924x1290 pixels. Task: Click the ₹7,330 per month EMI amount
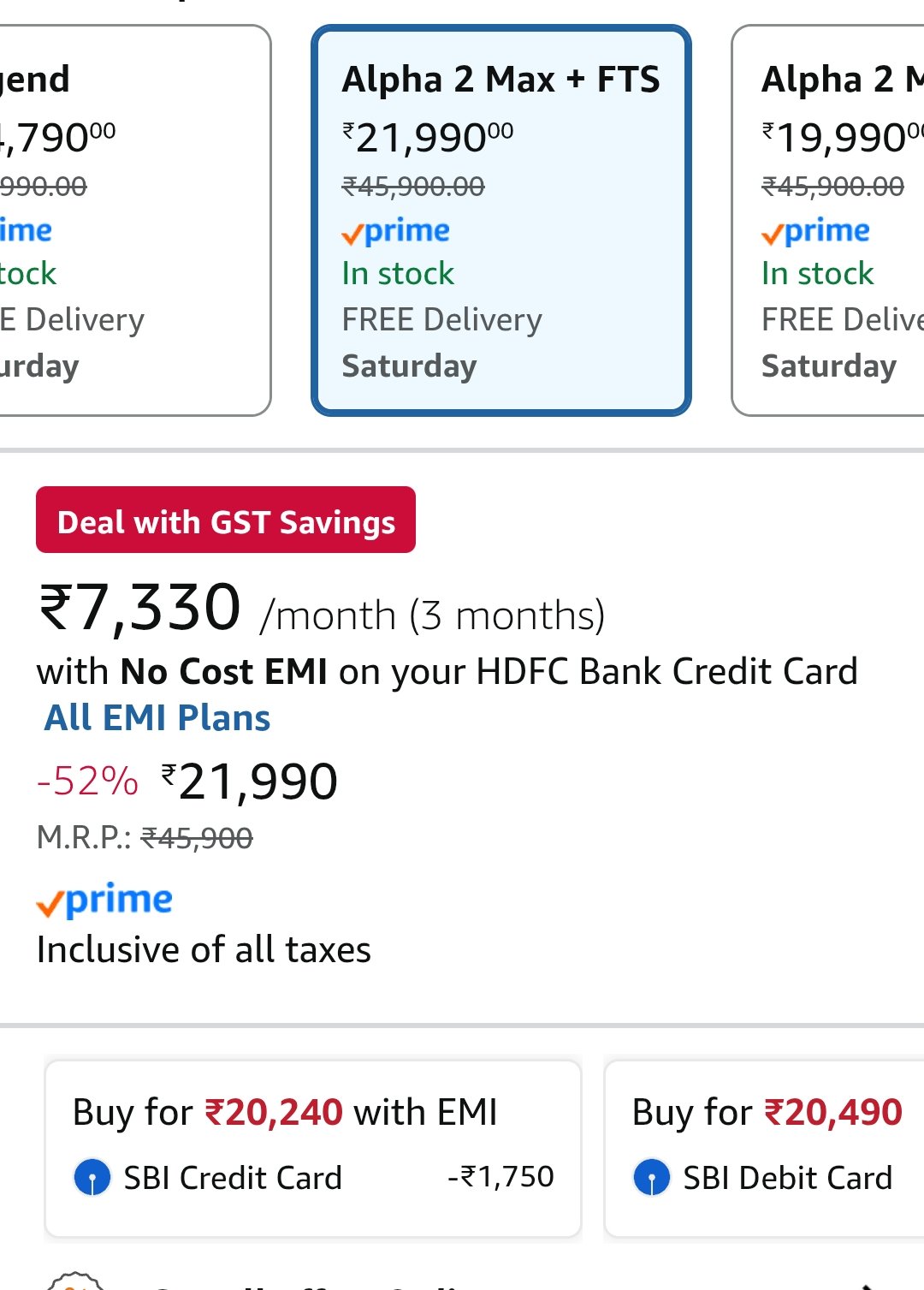140,608
